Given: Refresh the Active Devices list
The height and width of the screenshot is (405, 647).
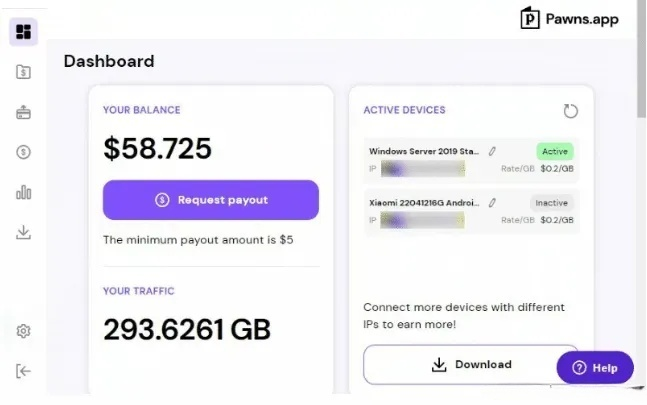Looking at the screenshot, I should tap(571, 111).
